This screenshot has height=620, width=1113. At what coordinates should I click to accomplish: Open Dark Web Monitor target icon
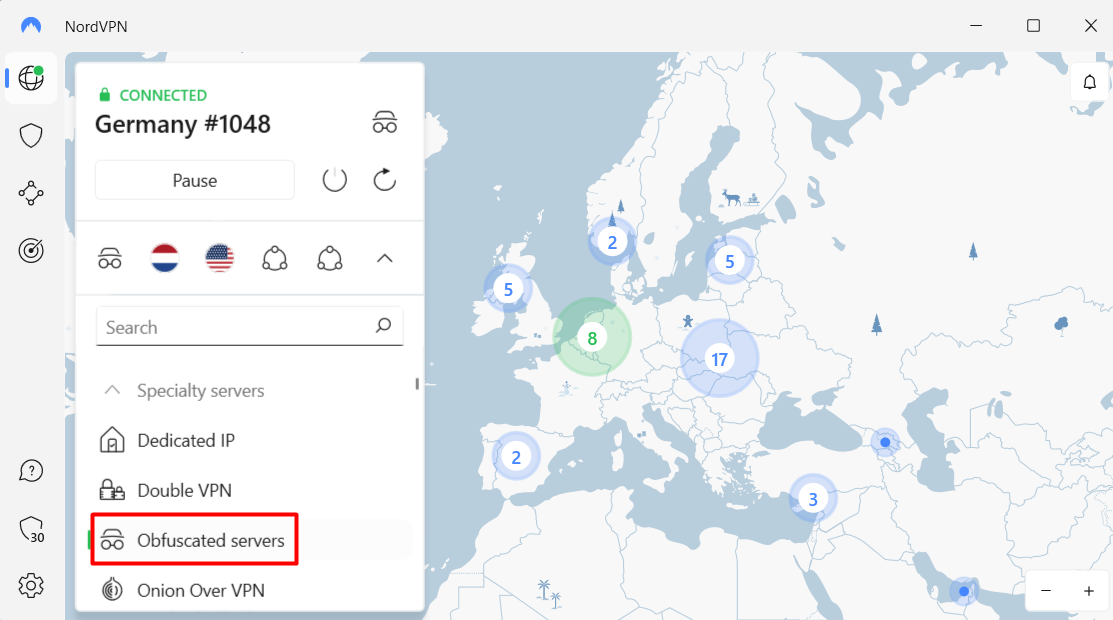[x=31, y=251]
